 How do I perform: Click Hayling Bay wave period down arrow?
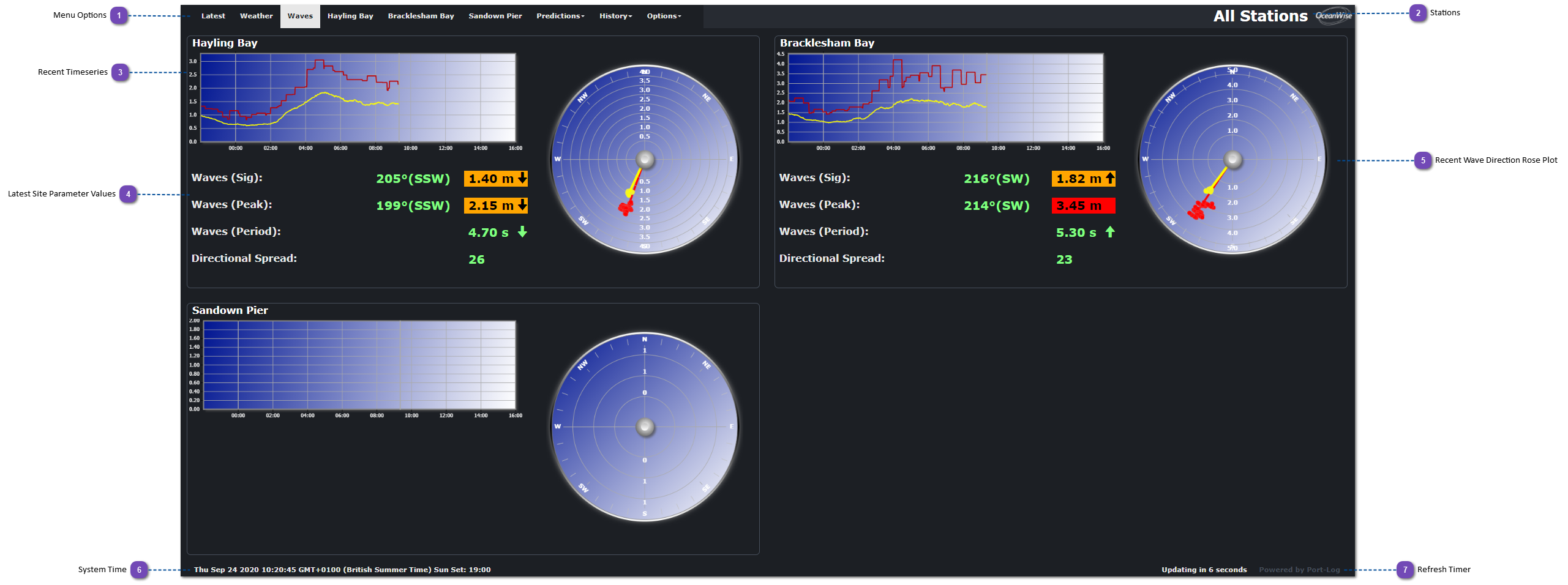[522, 232]
